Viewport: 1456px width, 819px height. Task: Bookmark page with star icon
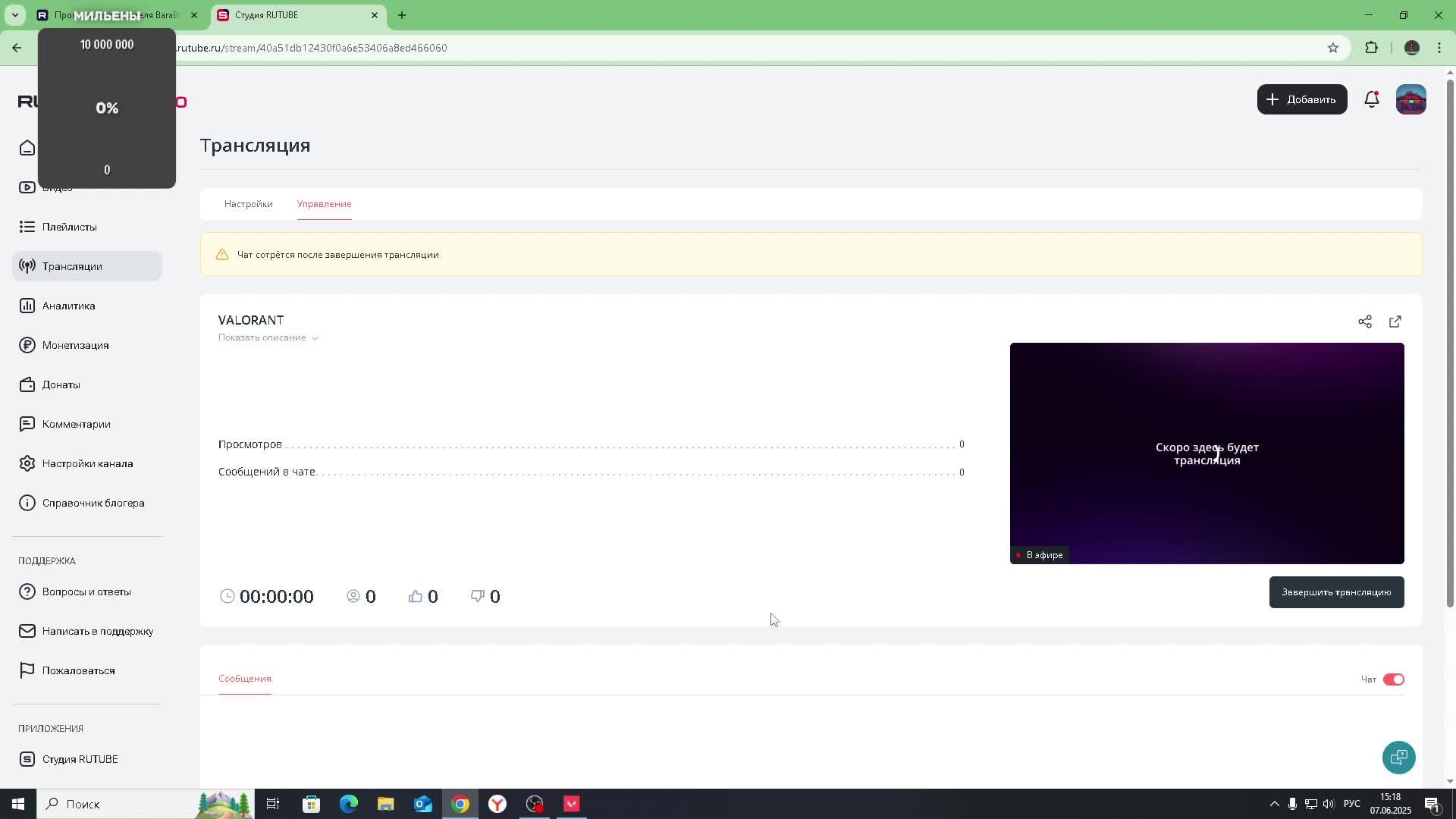click(1332, 48)
